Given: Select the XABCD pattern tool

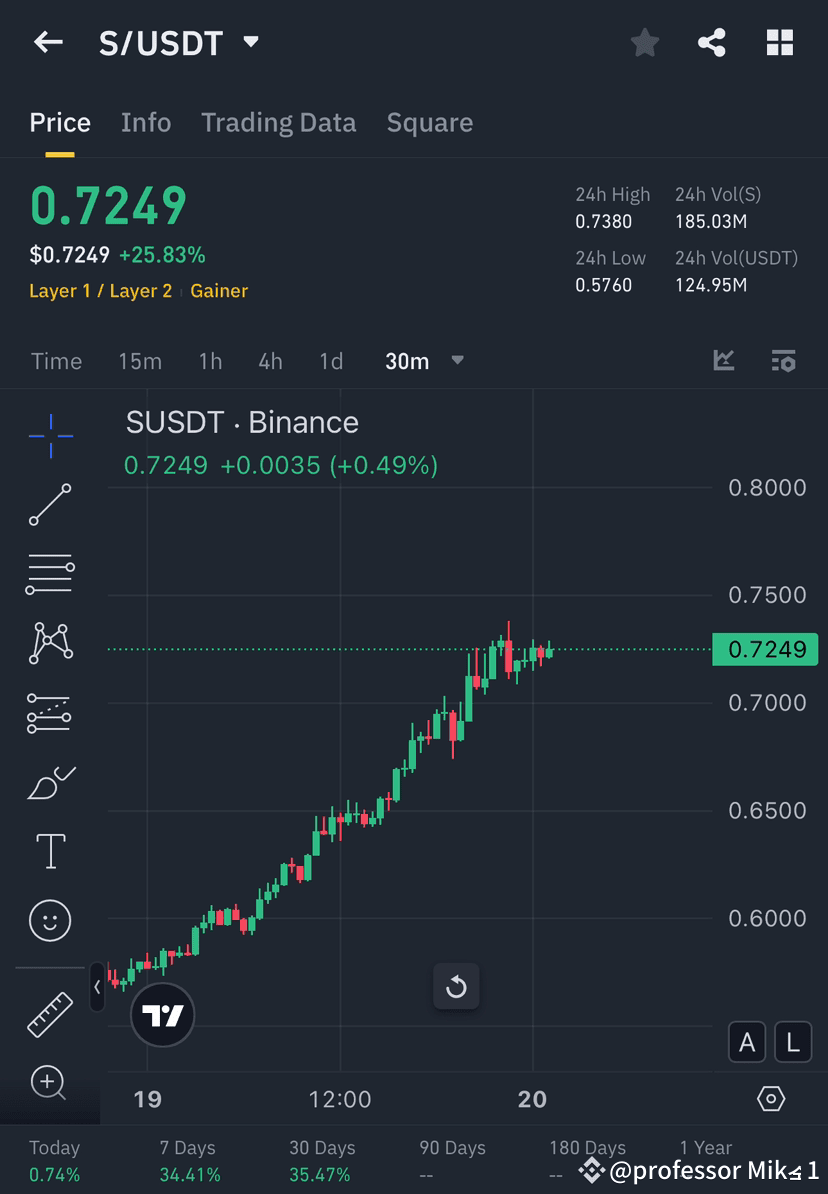Looking at the screenshot, I should tap(49, 643).
